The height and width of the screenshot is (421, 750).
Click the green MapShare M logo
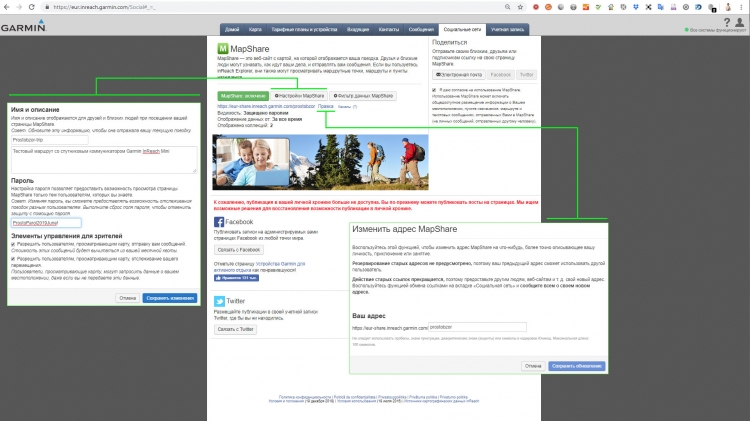pyautogui.click(x=222, y=48)
